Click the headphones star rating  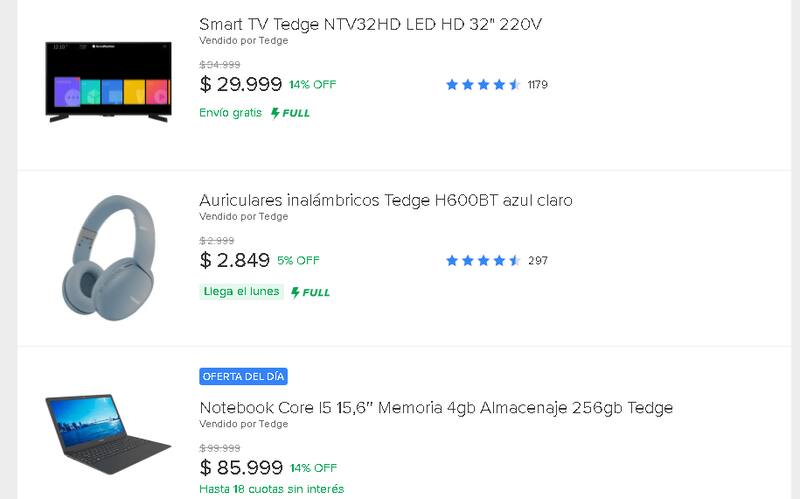pyautogui.click(x=483, y=261)
